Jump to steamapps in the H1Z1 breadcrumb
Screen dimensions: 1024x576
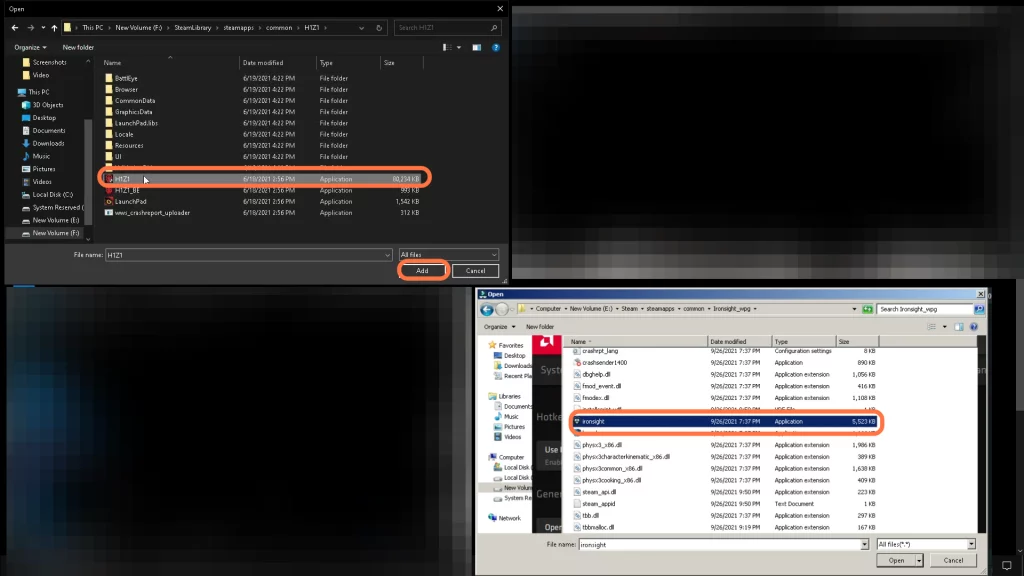[238, 28]
